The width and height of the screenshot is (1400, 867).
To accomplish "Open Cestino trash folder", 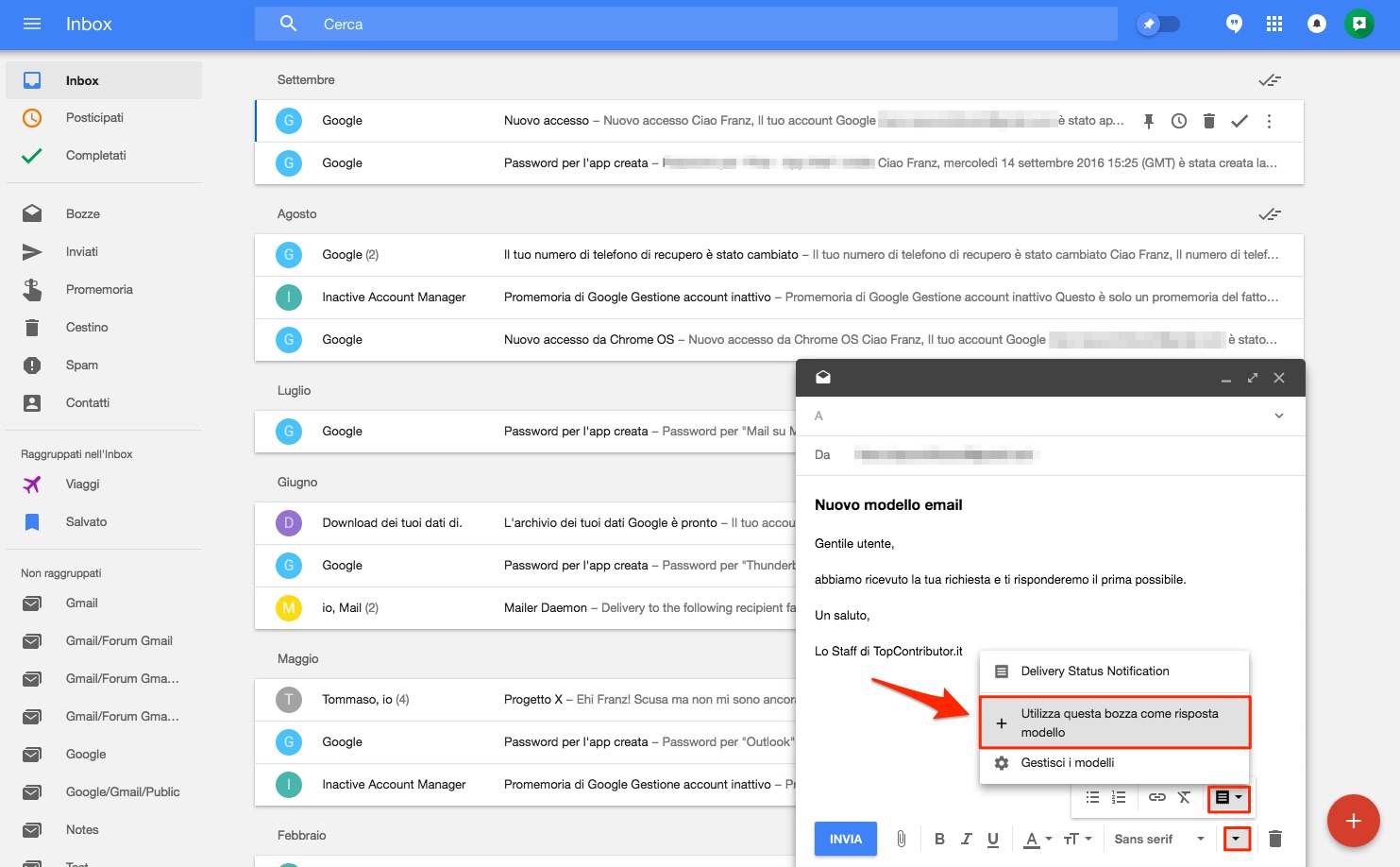I will tap(104, 328).
